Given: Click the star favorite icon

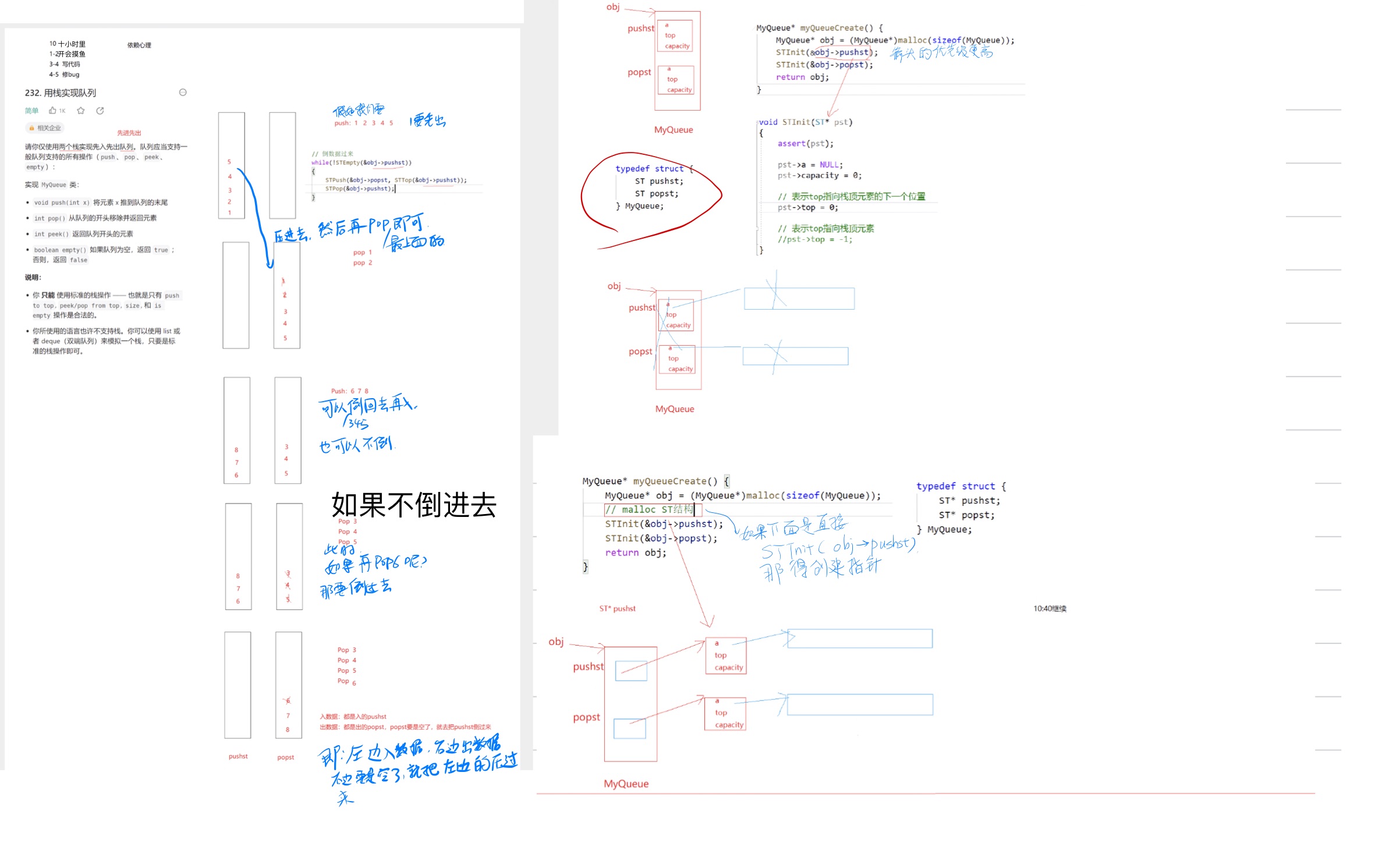Looking at the screenshot, I should 81,111.
